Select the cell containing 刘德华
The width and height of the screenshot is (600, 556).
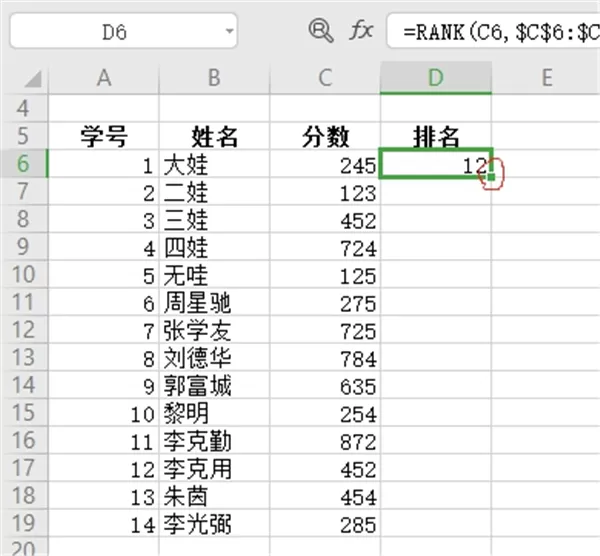coord(214,357)
